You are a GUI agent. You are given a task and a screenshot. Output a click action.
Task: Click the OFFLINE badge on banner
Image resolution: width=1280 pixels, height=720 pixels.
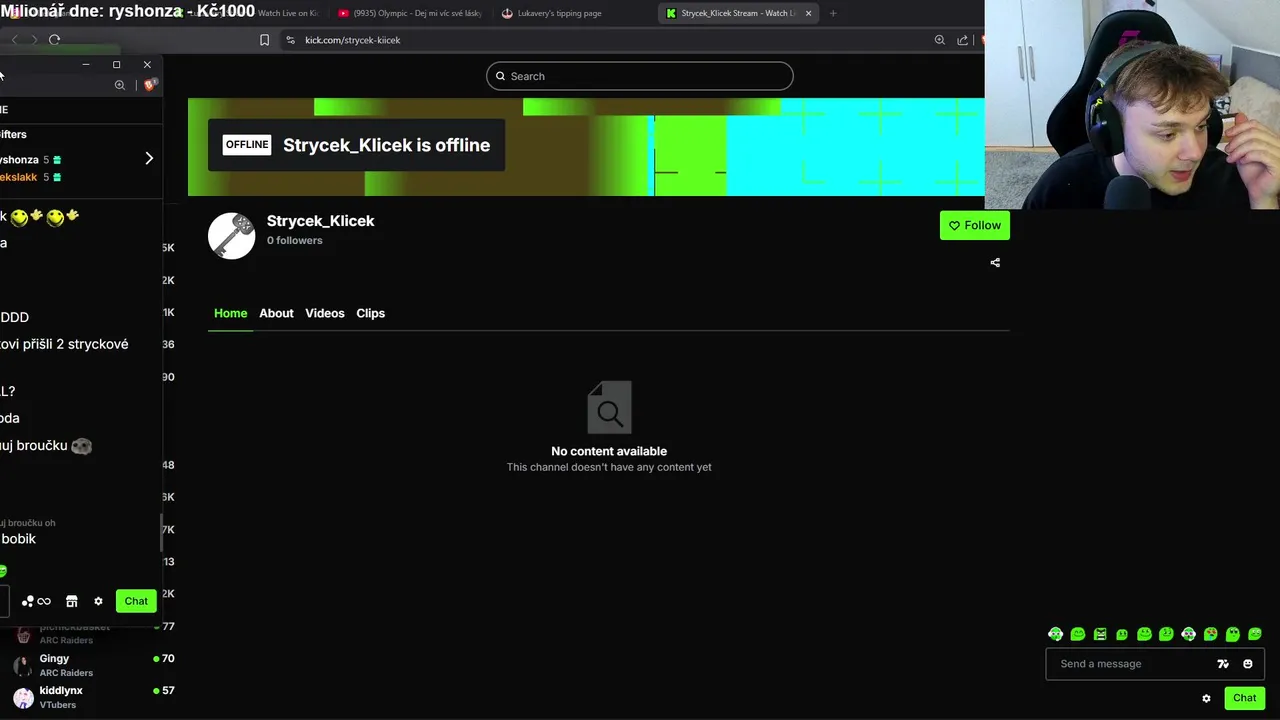coord(247,145)
